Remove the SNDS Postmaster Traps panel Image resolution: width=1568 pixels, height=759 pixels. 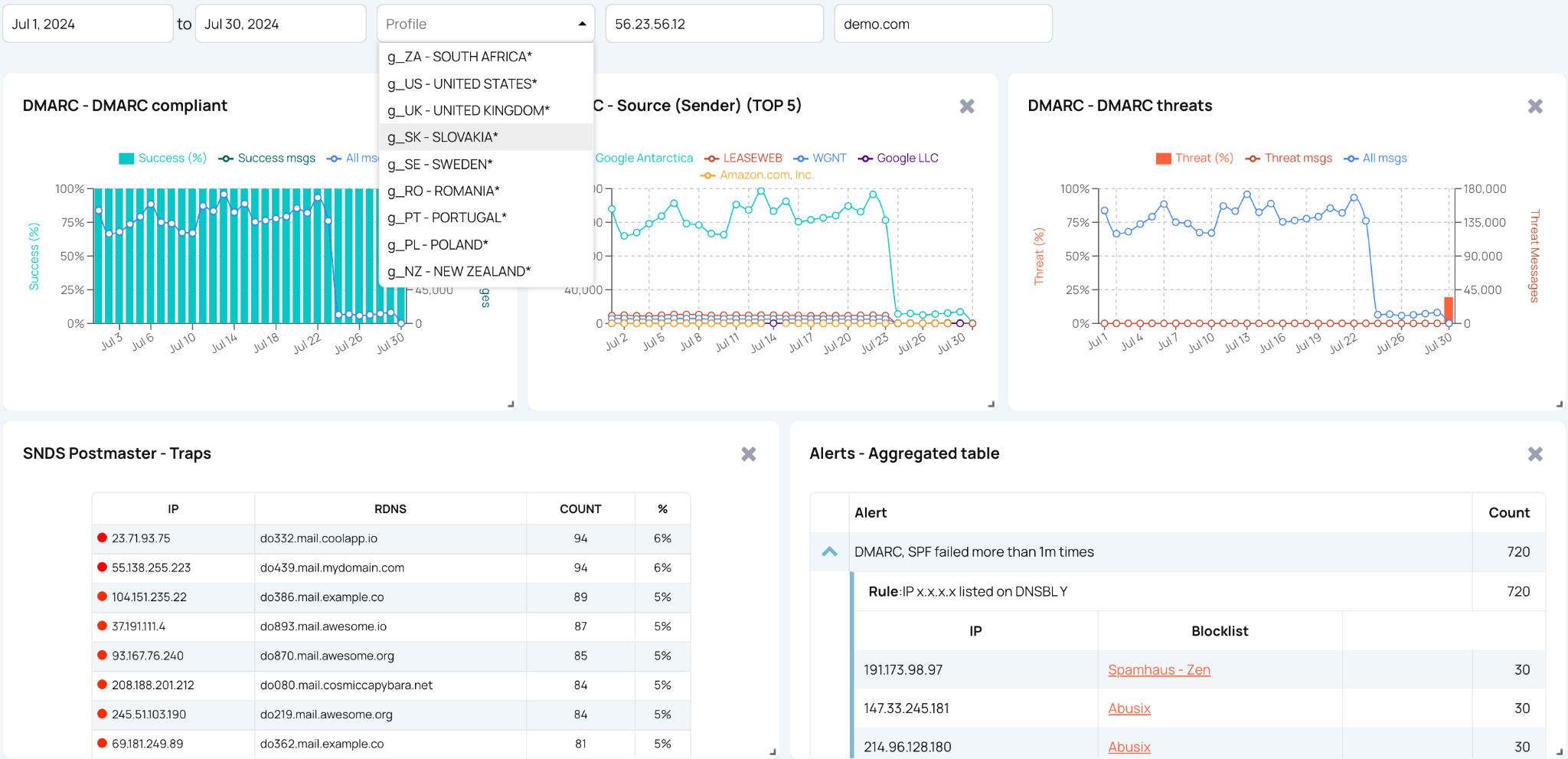[749, 454]
